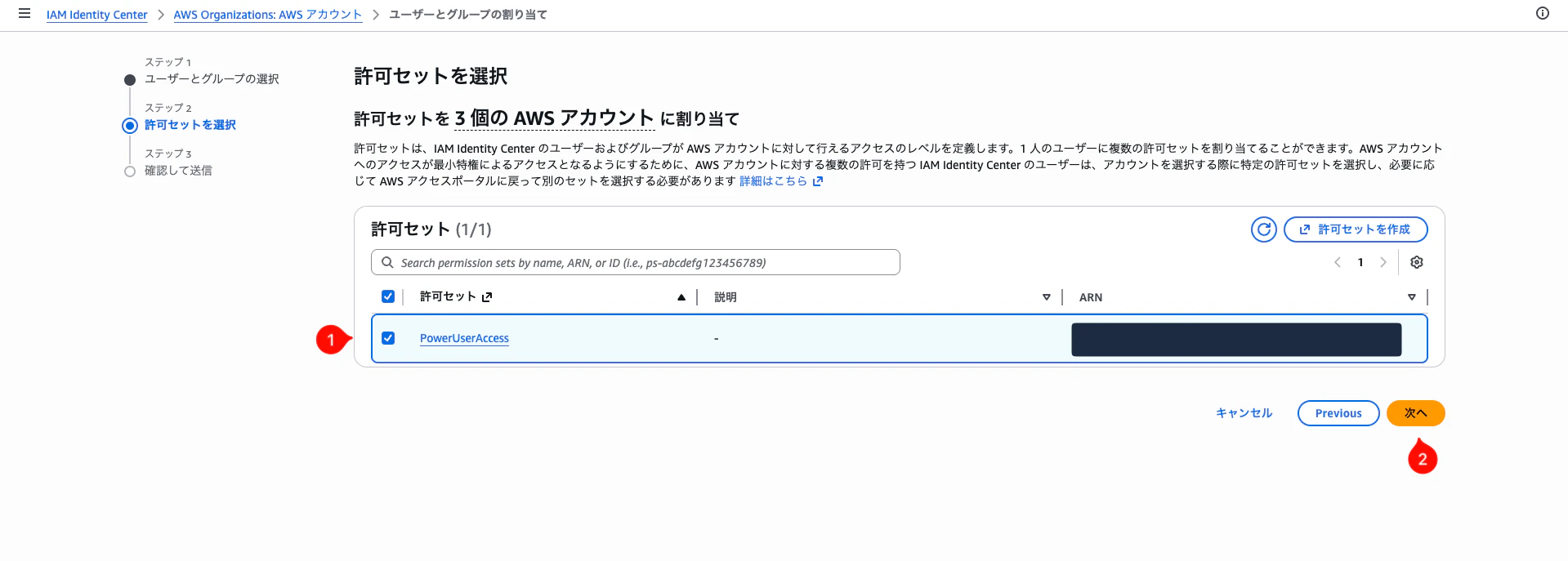Open the navigation hamburger menu
This screenshot has height=561, width=1568.
click(x=25, y=14)
